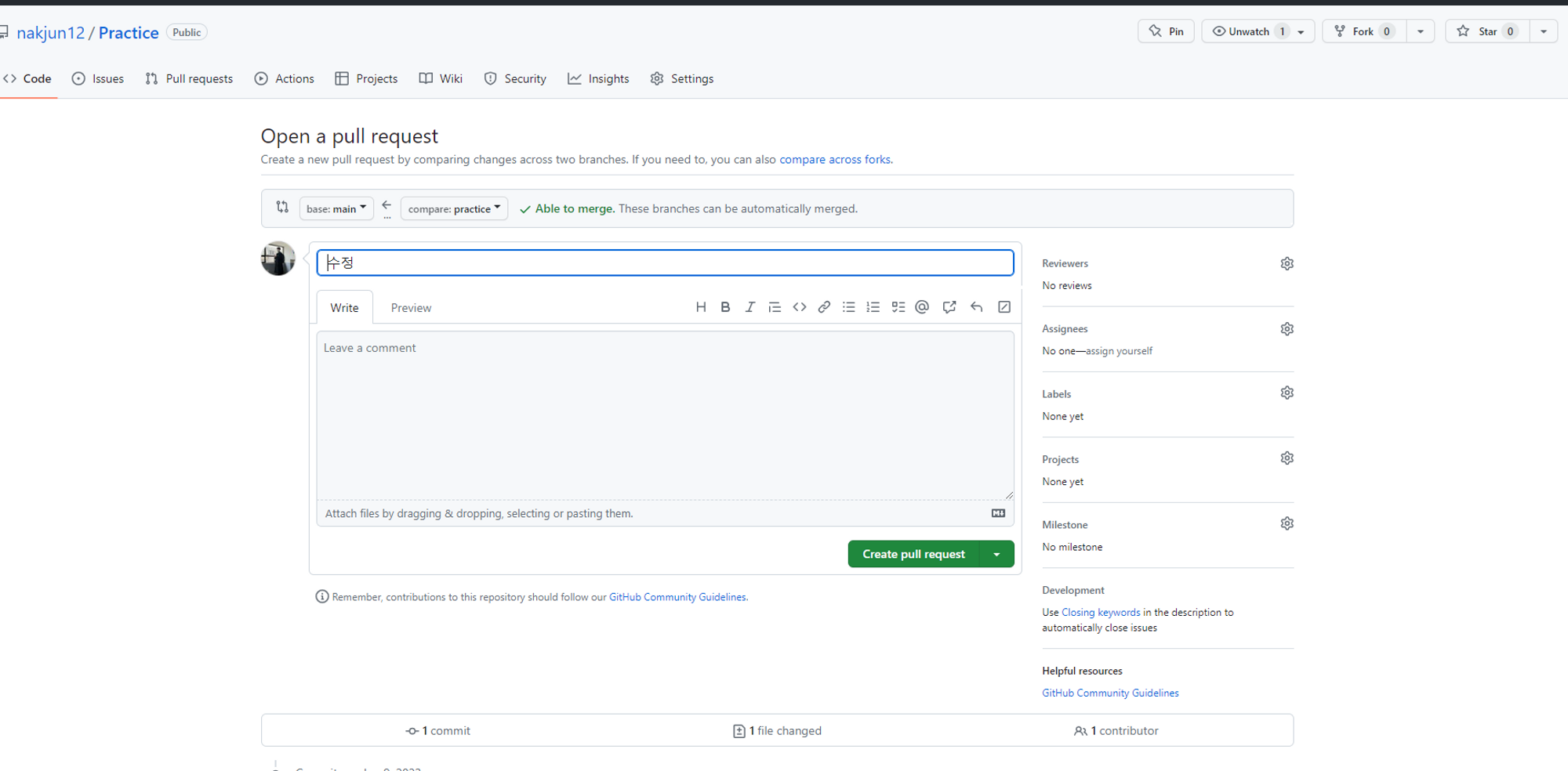This screenshot has height=771, width=1568.
Task: Expand the Star lists dropdown arrow
Action: point(1544,31)
